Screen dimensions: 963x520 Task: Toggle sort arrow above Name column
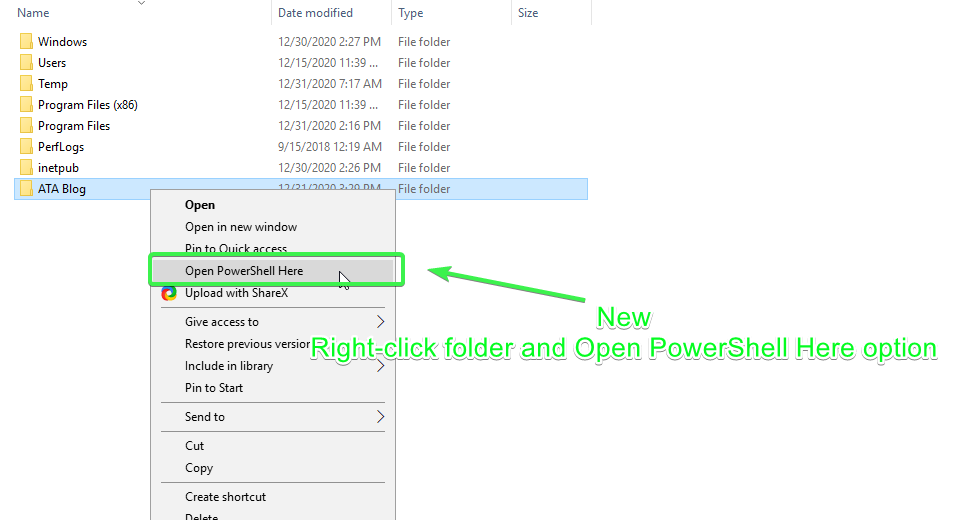pos(141,3)
